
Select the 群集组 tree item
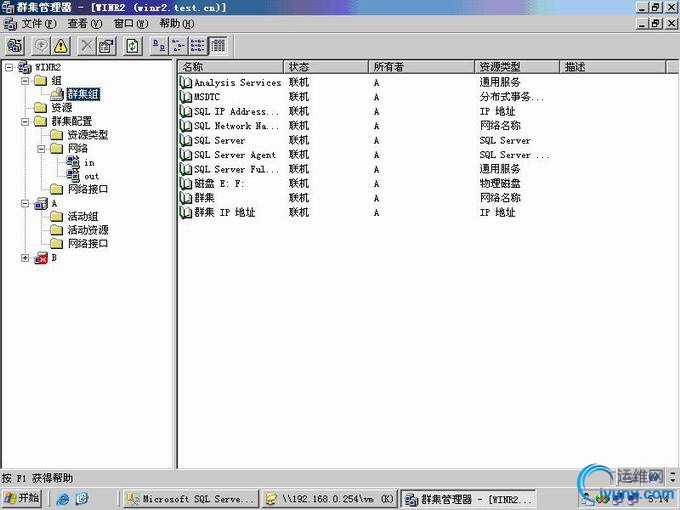83,94
